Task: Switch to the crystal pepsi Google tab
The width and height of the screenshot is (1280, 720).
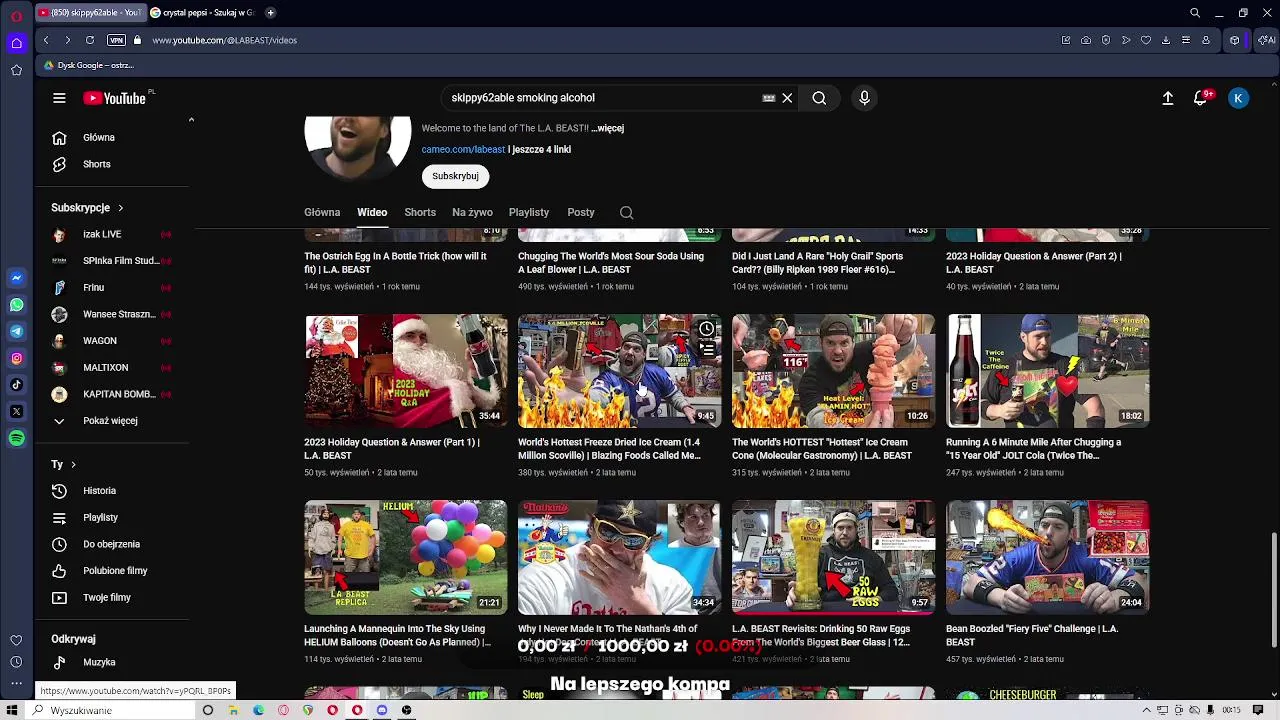Action: (203, 13)
